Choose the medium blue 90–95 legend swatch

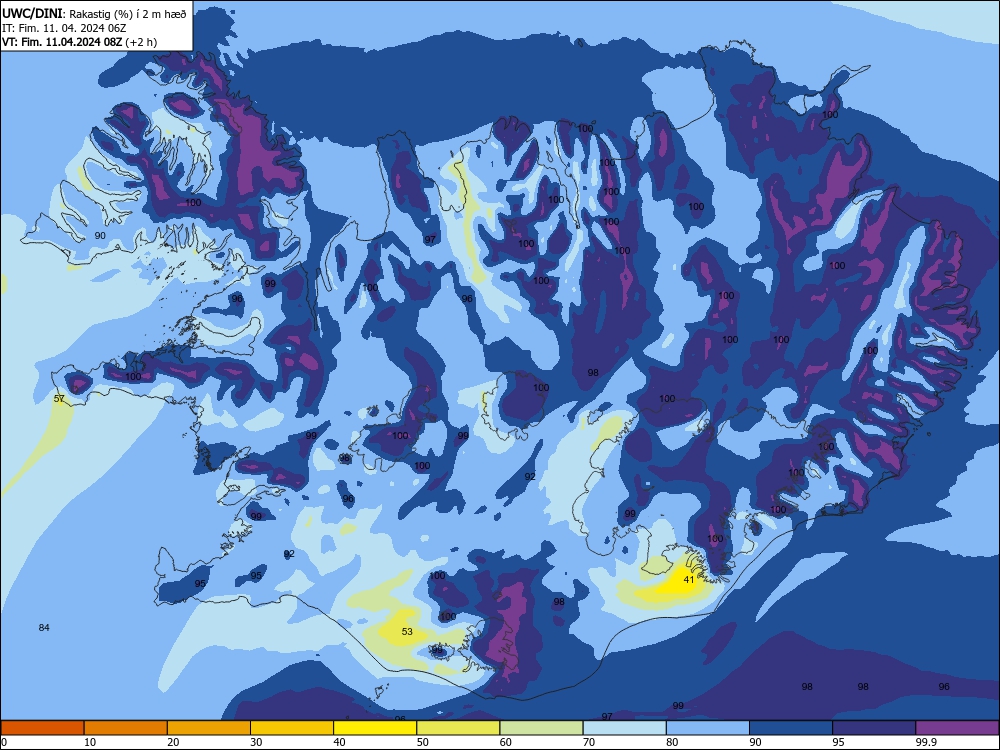pyautogui.click(x=791, y=728)
